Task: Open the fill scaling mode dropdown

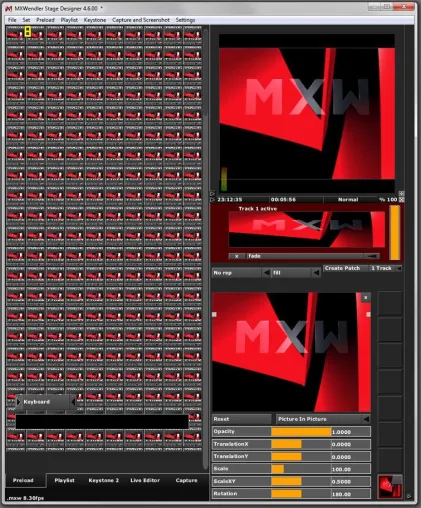Action: coord(316,273)
